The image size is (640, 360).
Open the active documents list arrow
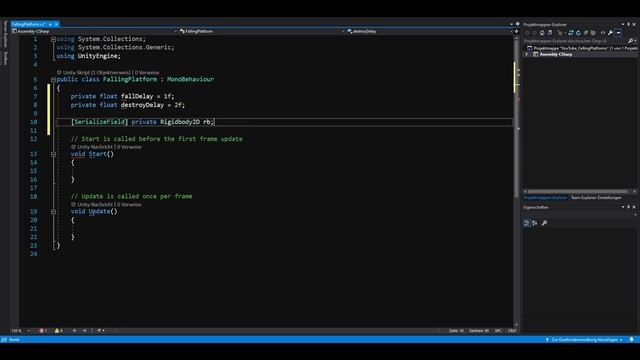[511, 24]
